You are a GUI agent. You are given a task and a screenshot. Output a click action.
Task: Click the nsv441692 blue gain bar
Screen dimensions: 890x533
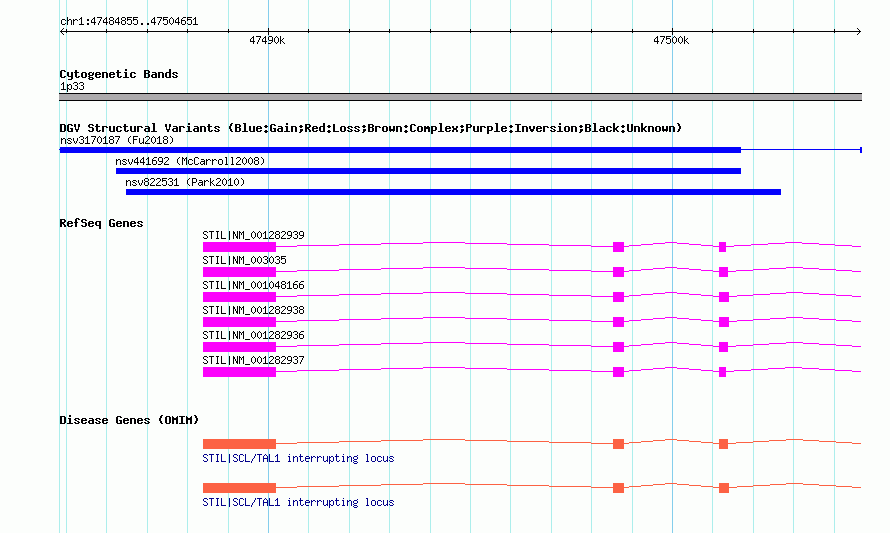pyautogui.click(x=428, y=171)
